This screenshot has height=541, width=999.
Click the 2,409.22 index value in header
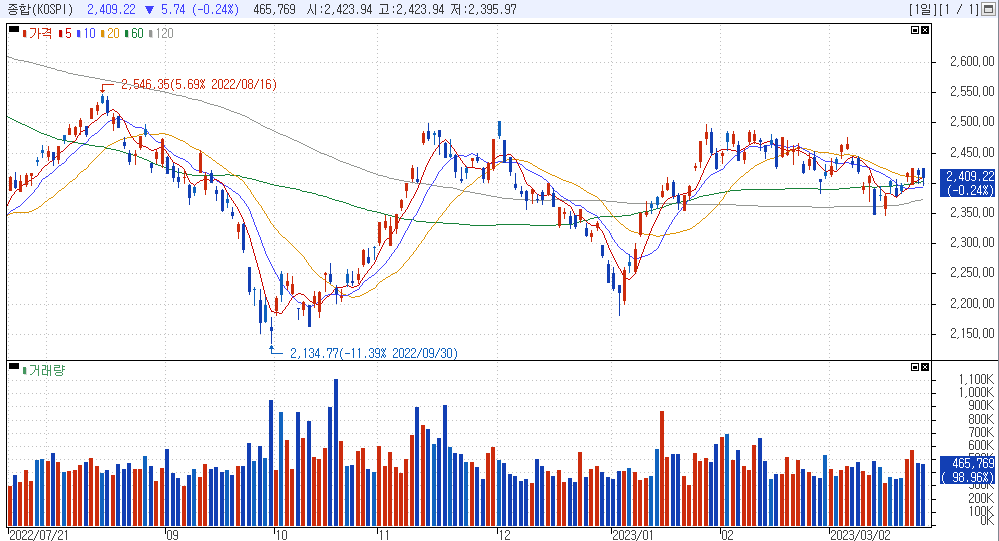point(111,10)
